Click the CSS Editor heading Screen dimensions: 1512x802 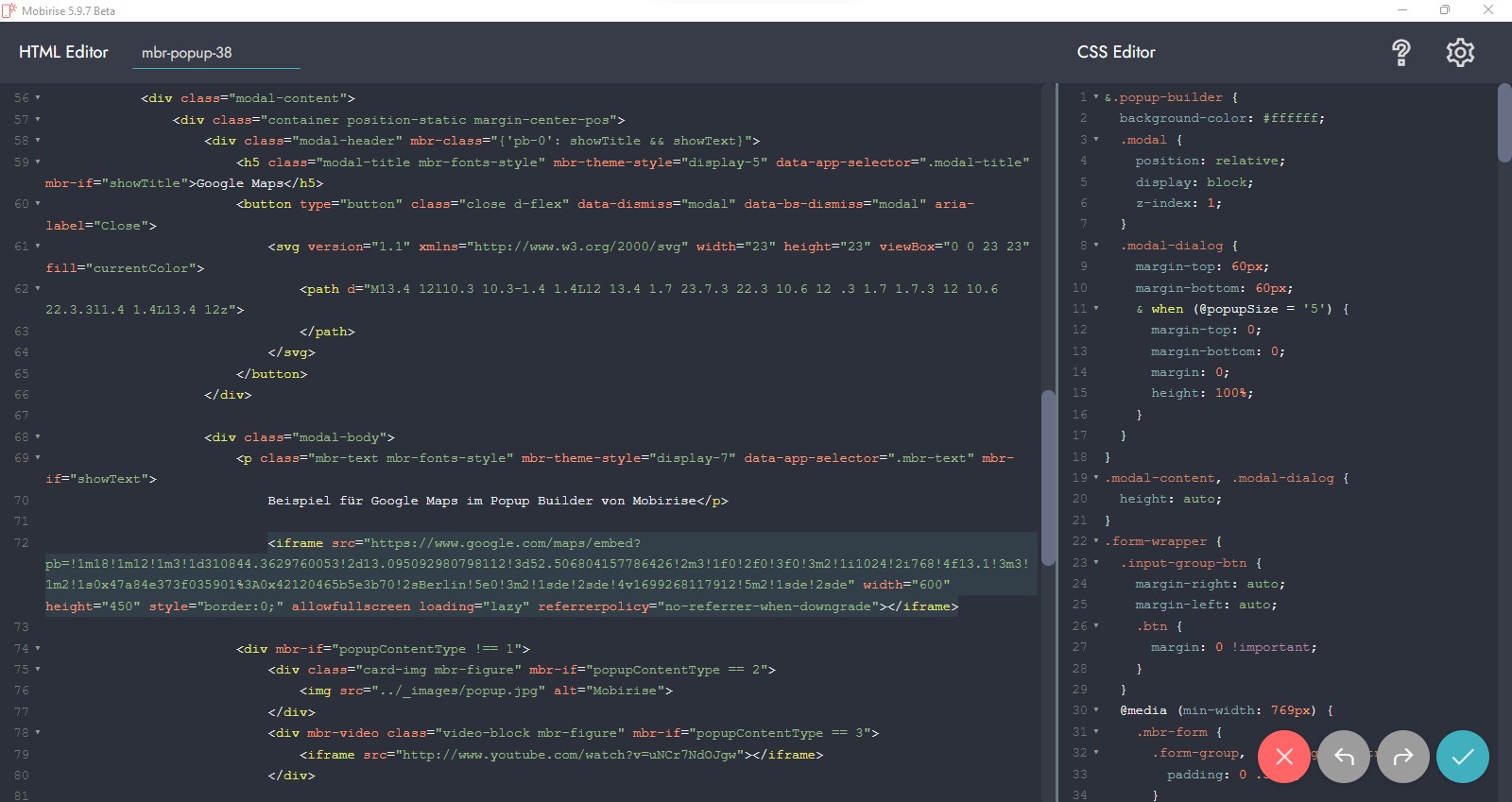coord(1116,52)
